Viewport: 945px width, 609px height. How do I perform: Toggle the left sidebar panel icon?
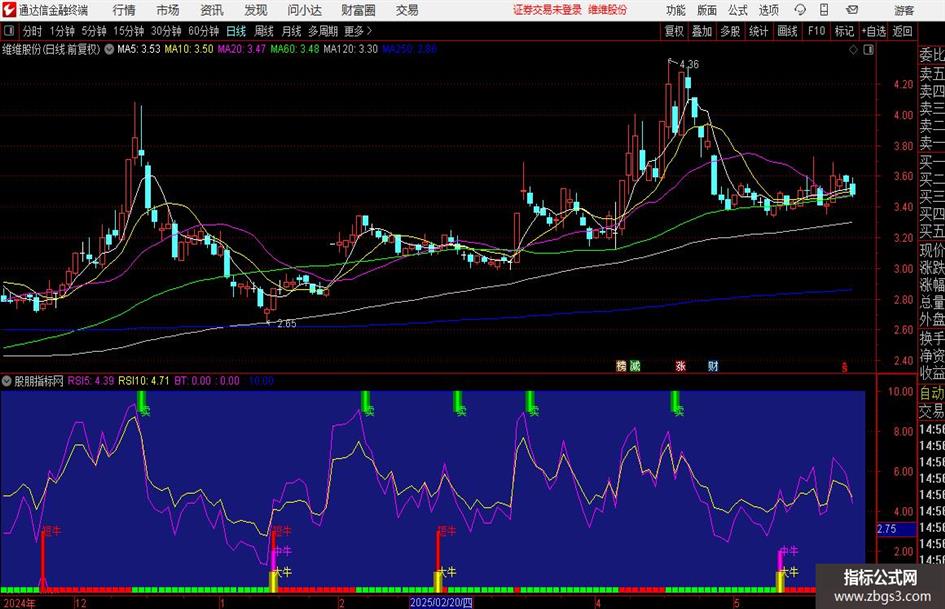[9, 31]
